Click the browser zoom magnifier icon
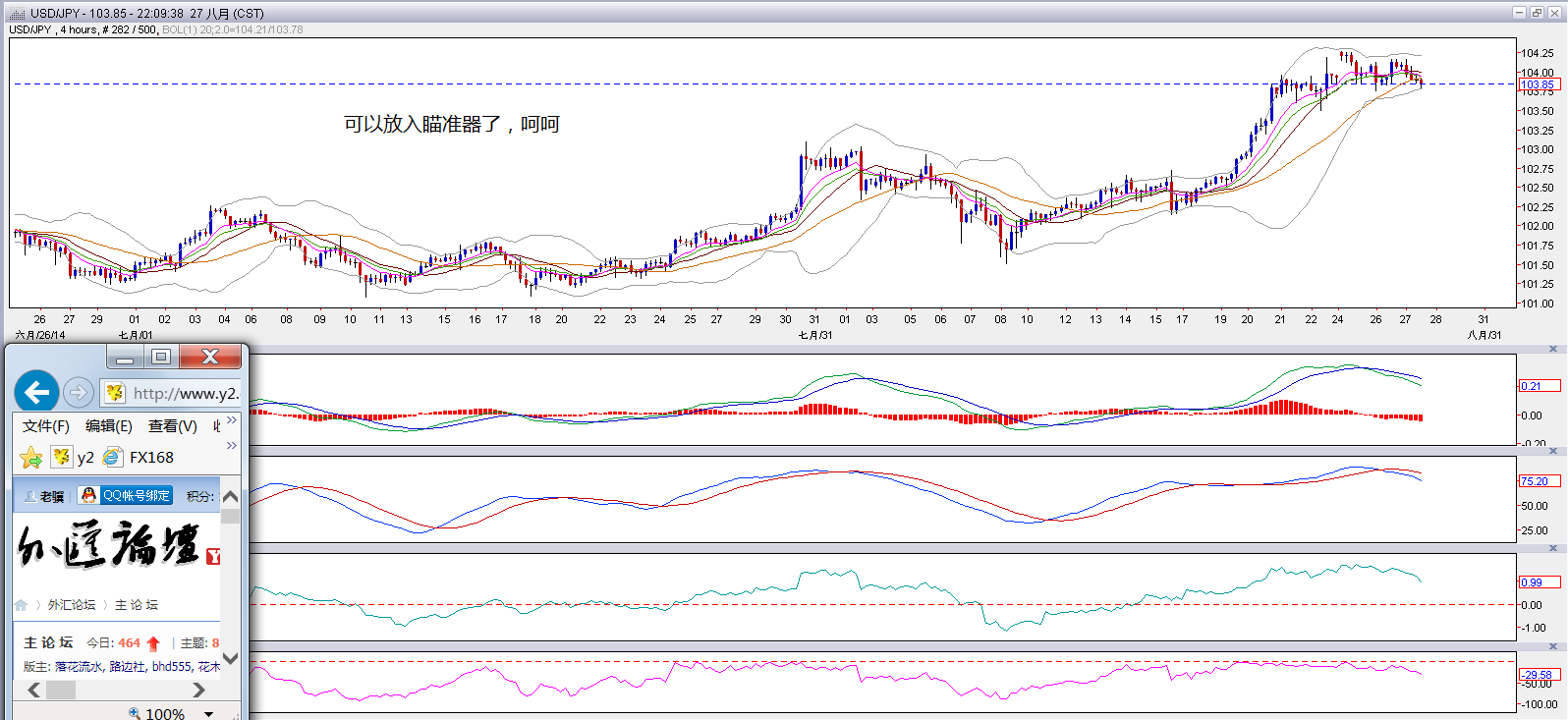Screen dimensions: 1568x720 pyautogui.click(x=135, y=714)
